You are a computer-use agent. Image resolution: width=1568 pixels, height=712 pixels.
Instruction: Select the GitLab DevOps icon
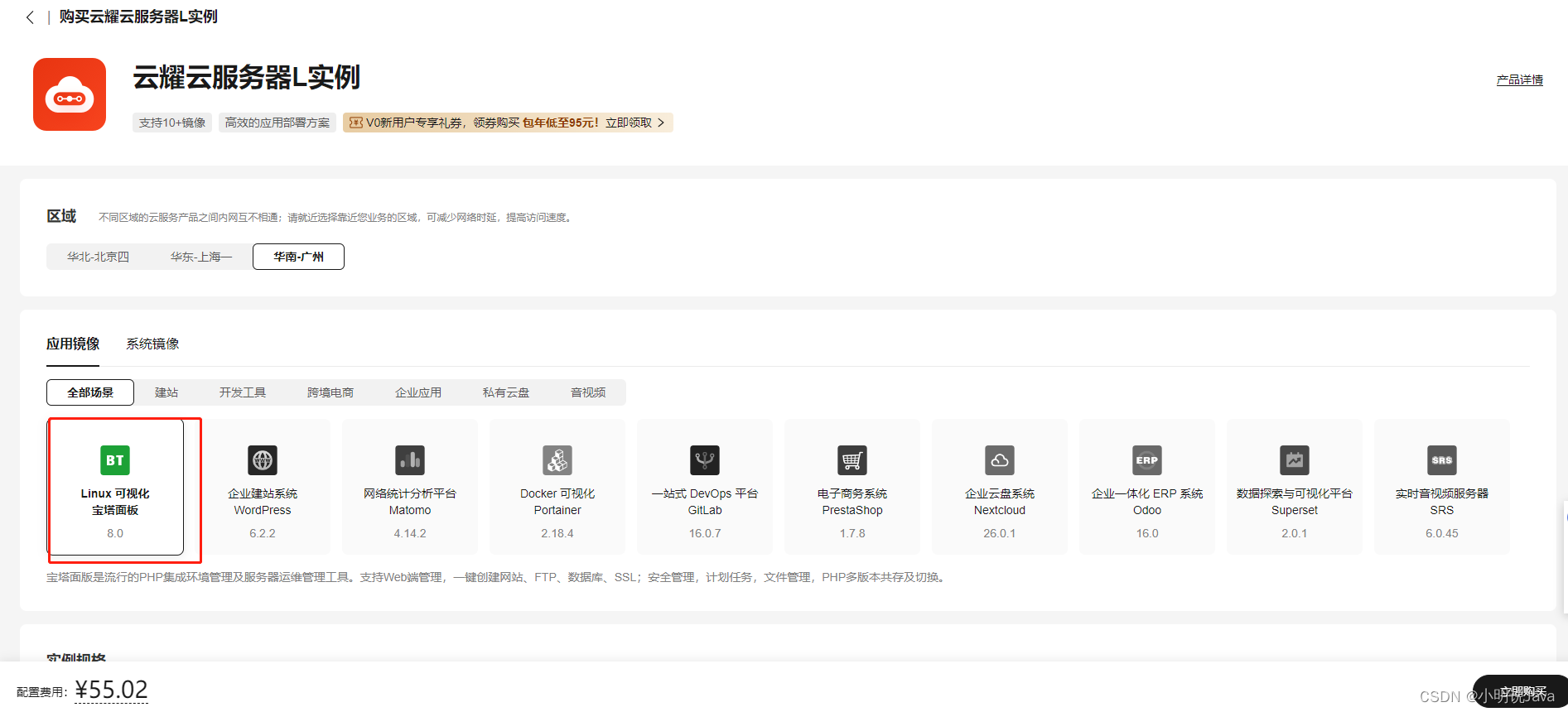pyautogui.click(x=705, y=460)
